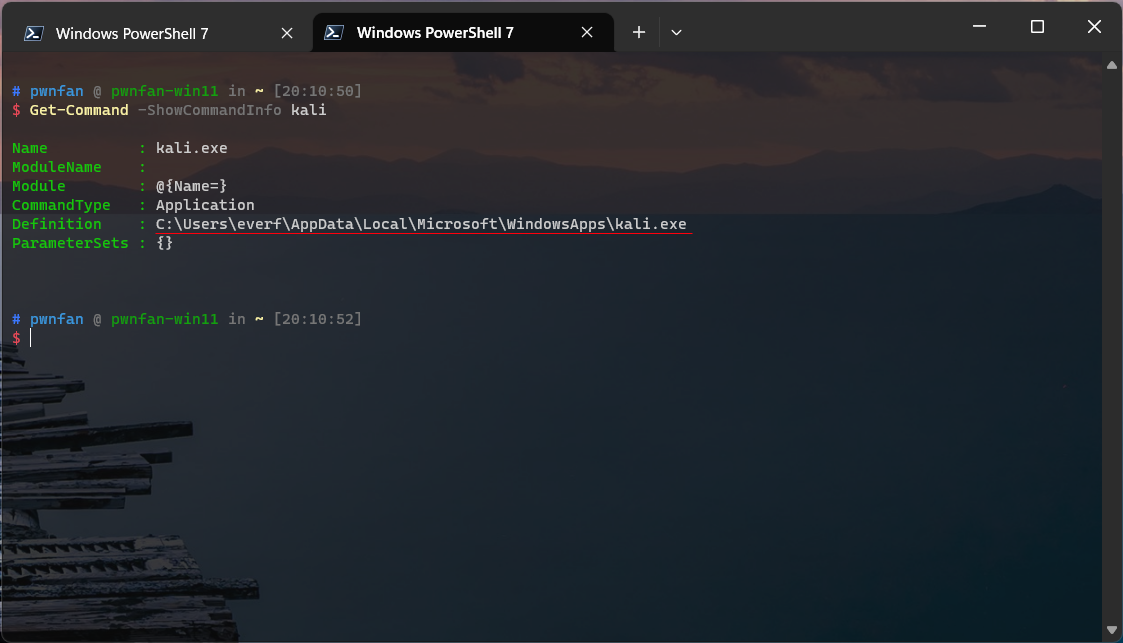This screenshot has height=643, width=1123.
Task: Close the active second PowerShell tab
Action: click(588, 33)
